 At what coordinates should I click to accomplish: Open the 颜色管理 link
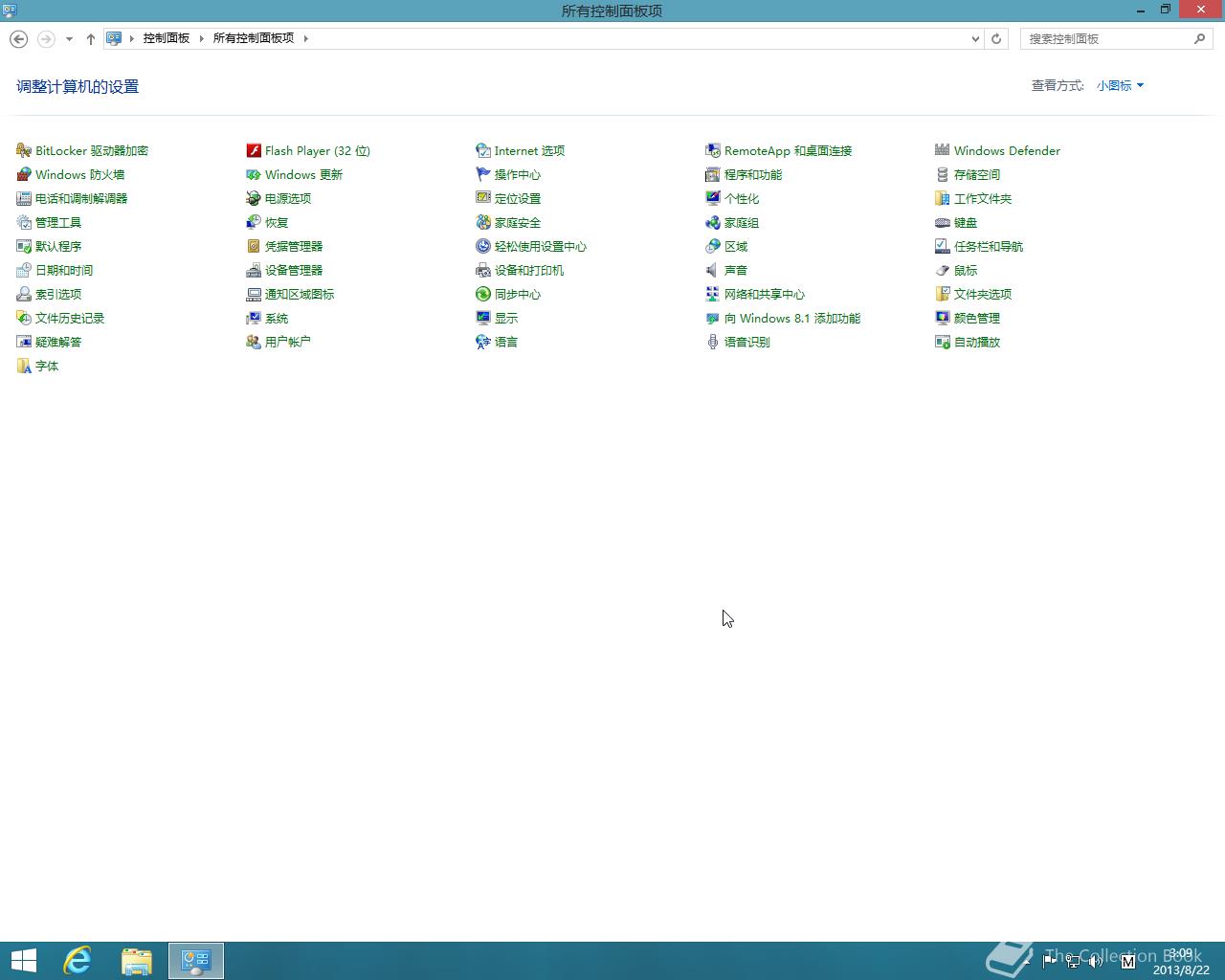coord(976,319)
